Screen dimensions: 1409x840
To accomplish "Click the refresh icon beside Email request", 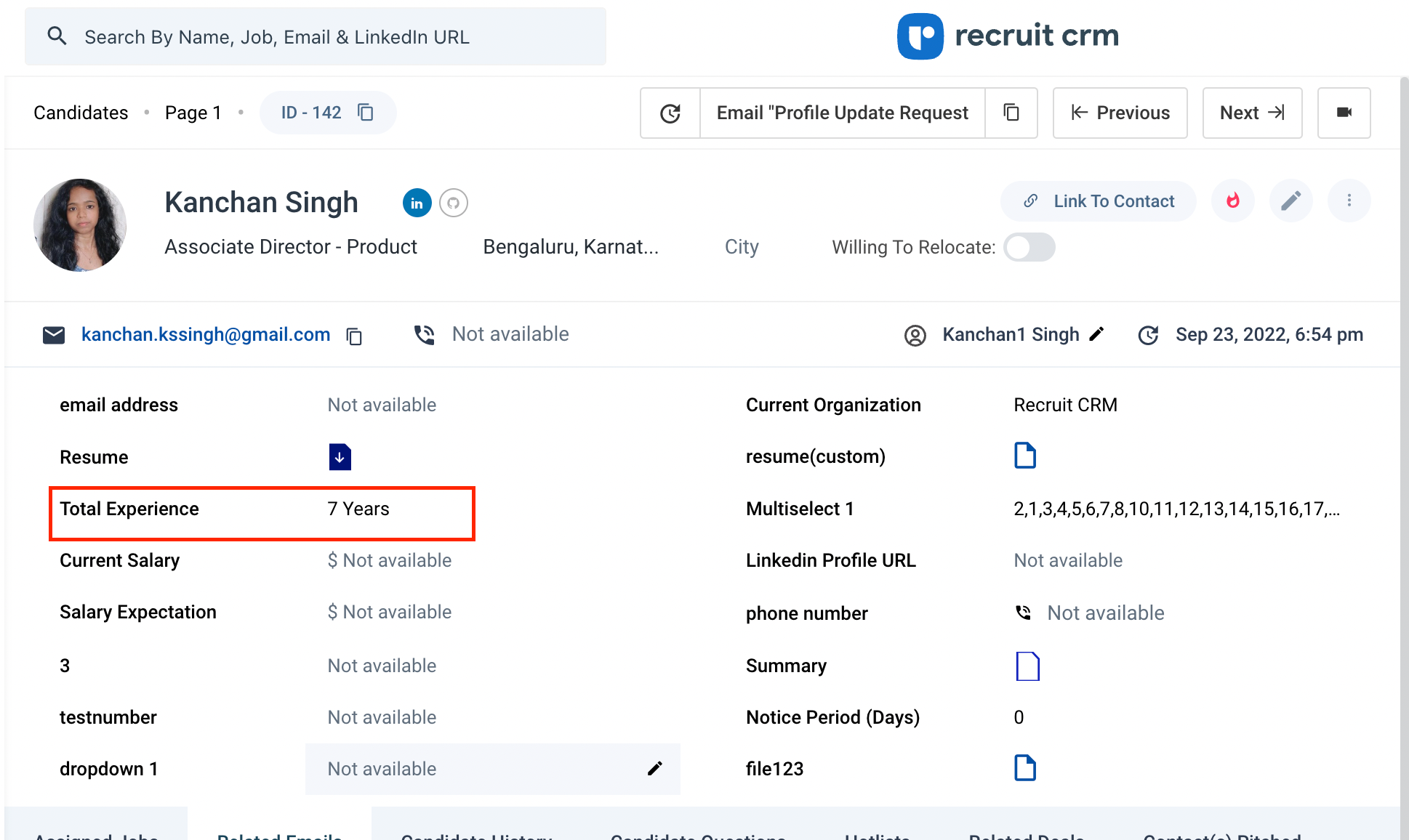I will tap(670, 113).
